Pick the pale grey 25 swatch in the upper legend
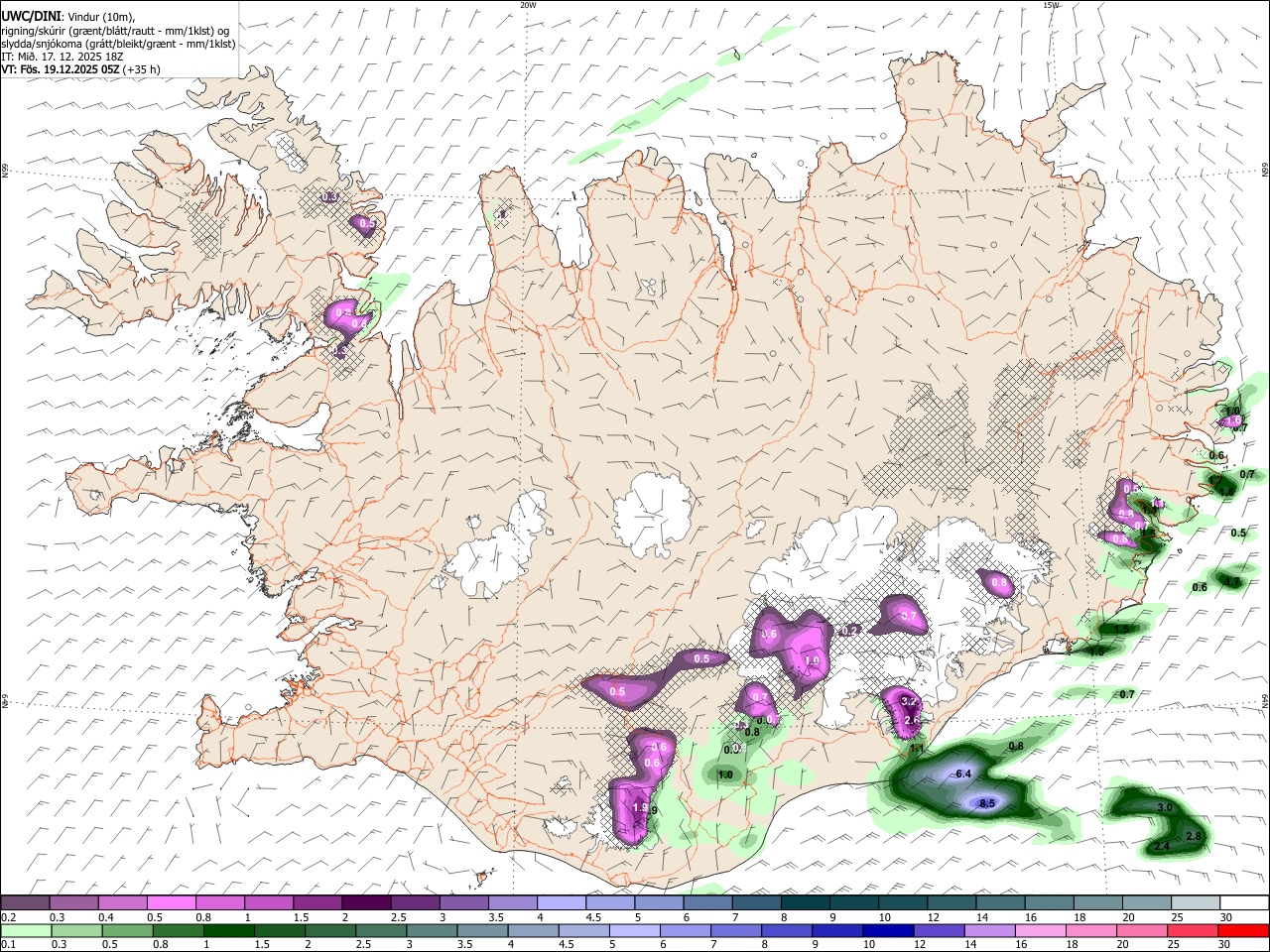The width and height of the screenshot is (1270, 952). click(x=1195, y=903)
